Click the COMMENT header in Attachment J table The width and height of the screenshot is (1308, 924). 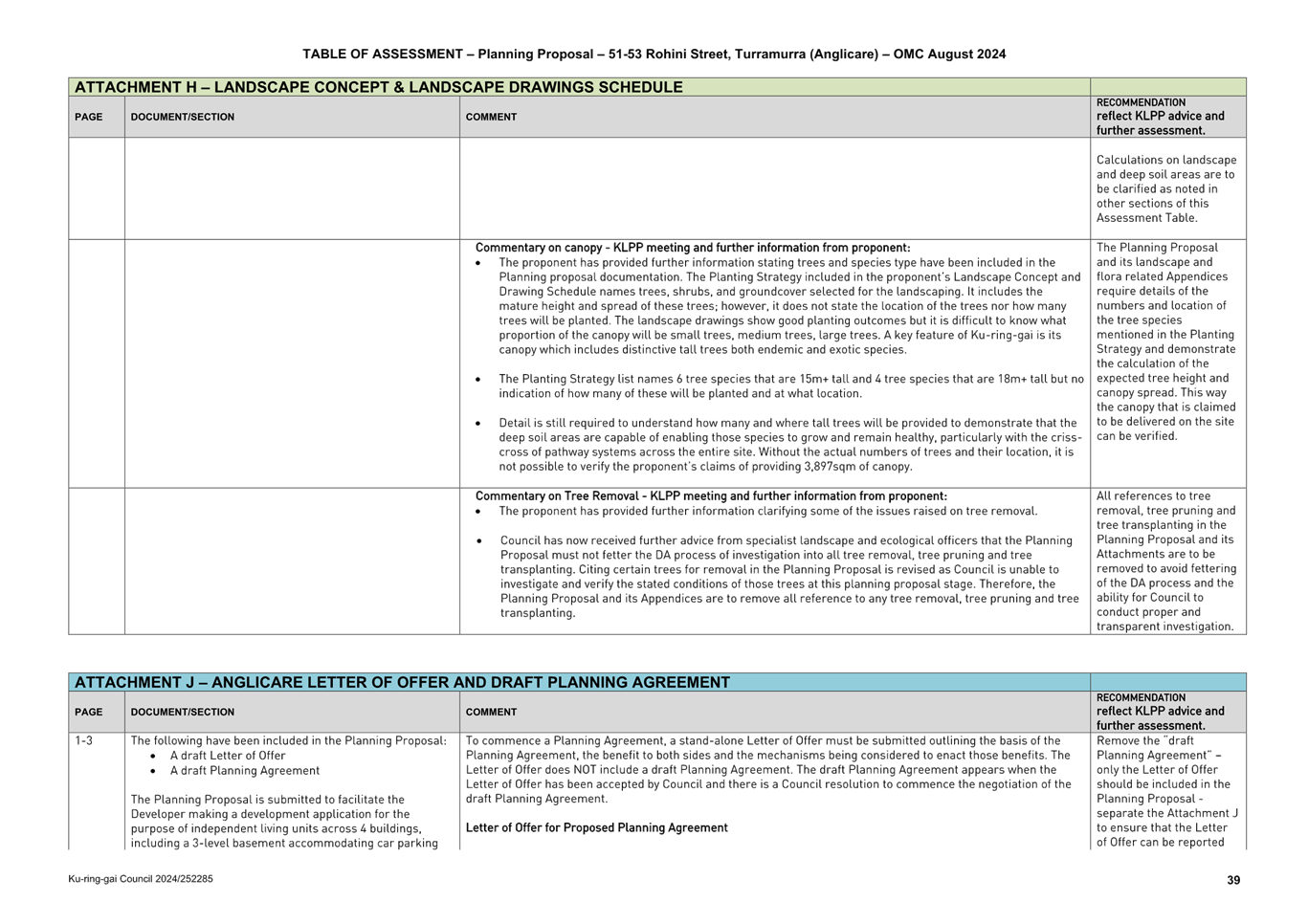coord(491,712)
